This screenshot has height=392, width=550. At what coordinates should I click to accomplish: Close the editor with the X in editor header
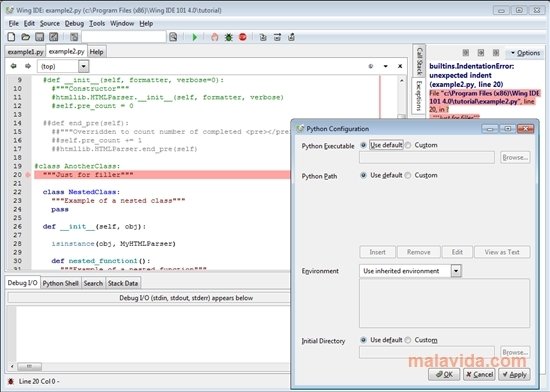400,66
